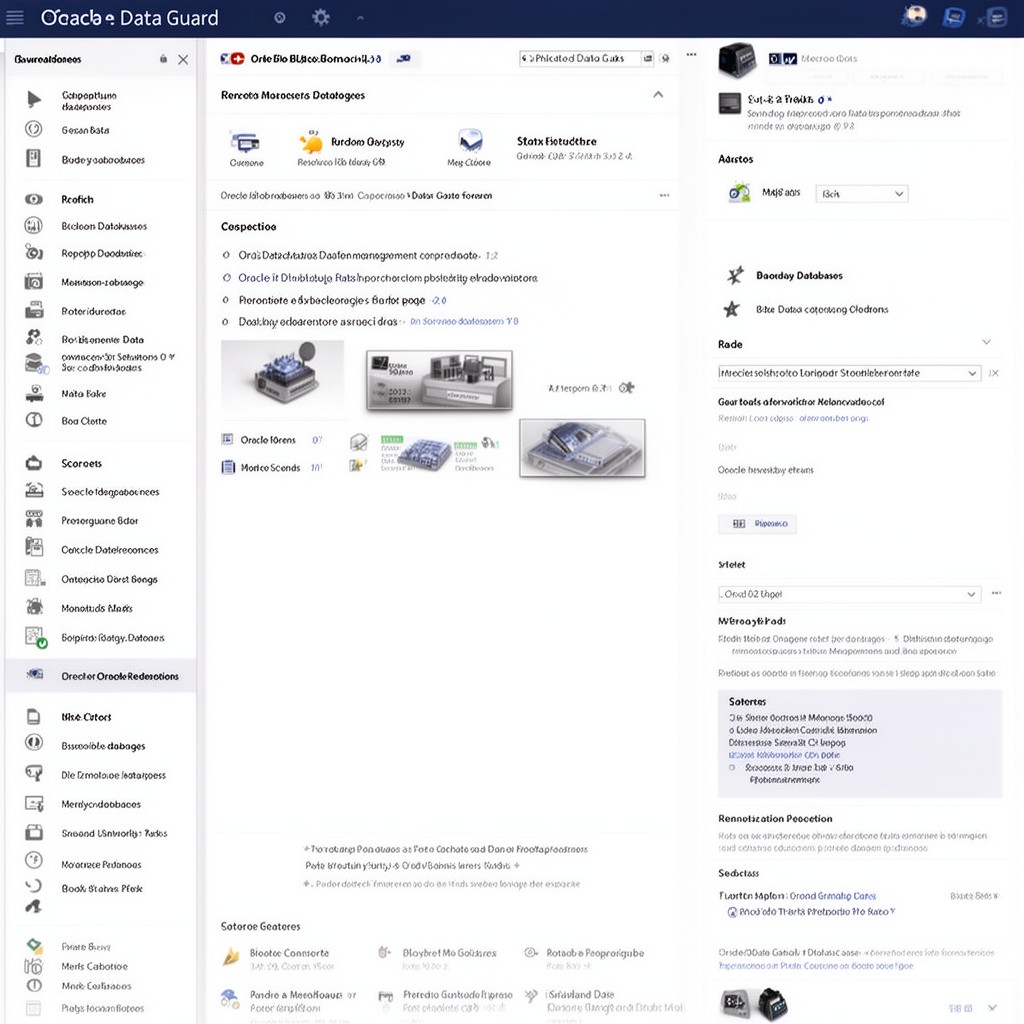Open 'Bcloon Datokasses' sidebar item
The image size is (1024, 1024).
tap(104, 226)
